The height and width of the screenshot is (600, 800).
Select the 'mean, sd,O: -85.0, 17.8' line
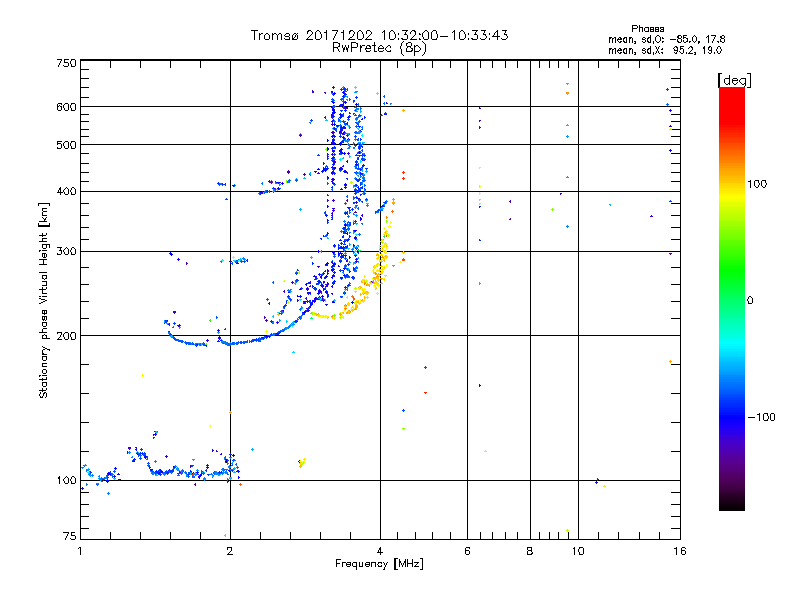(666, 39)
